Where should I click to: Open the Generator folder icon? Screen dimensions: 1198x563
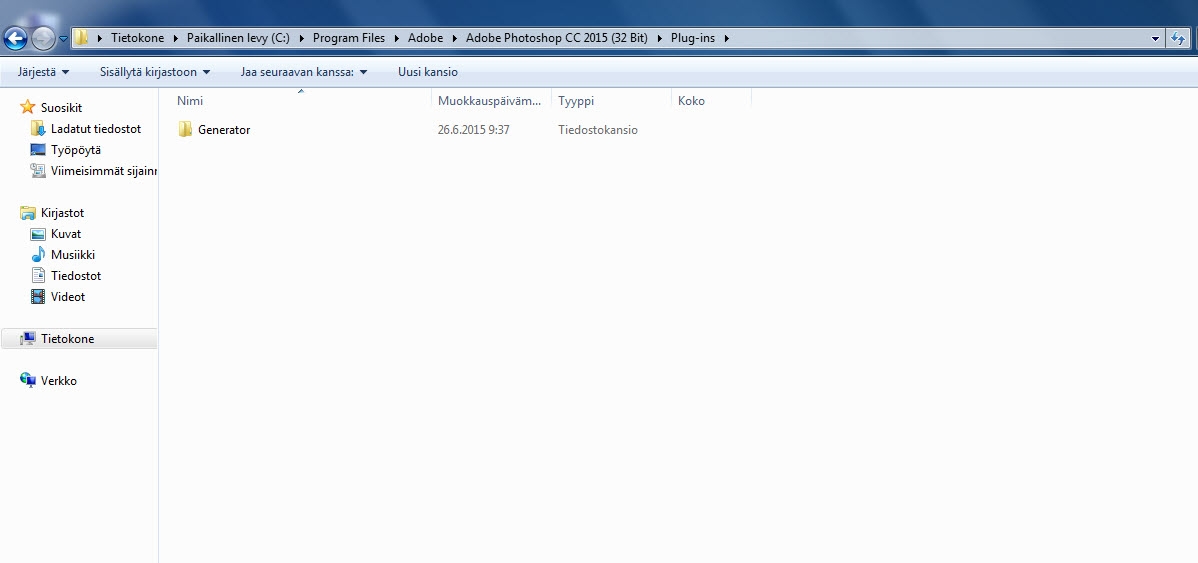tap(185, 130)
